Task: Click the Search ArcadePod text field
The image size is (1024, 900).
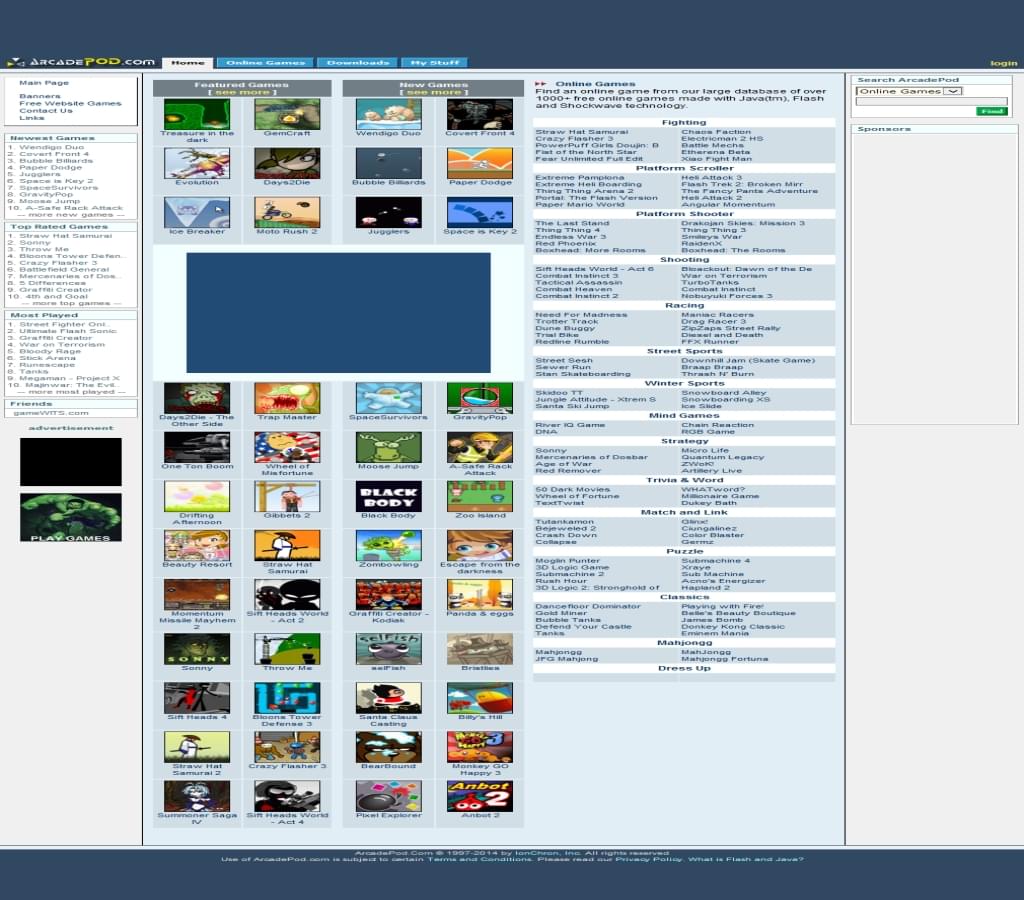Action: pyautogui.click(x=931, y=101)
